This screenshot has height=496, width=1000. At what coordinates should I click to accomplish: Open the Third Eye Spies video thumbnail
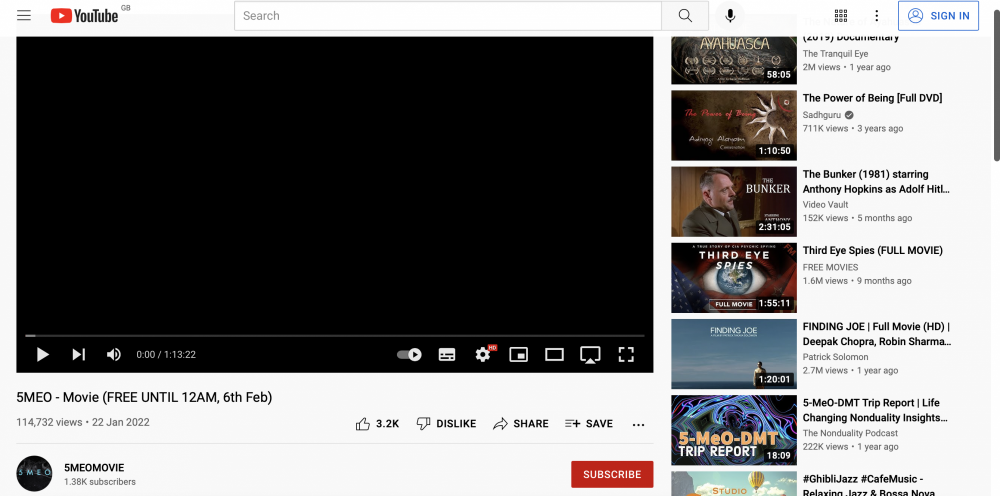tap(734, 278)
